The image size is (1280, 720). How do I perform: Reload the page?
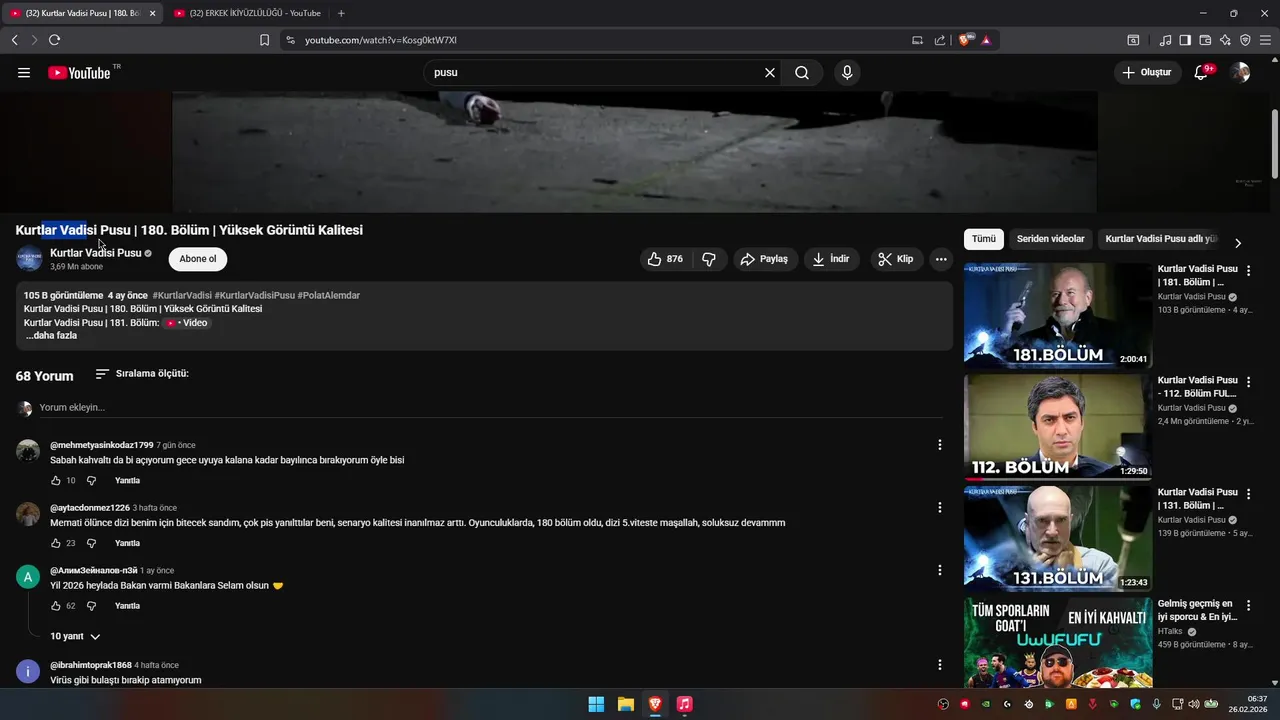point(54,40)
